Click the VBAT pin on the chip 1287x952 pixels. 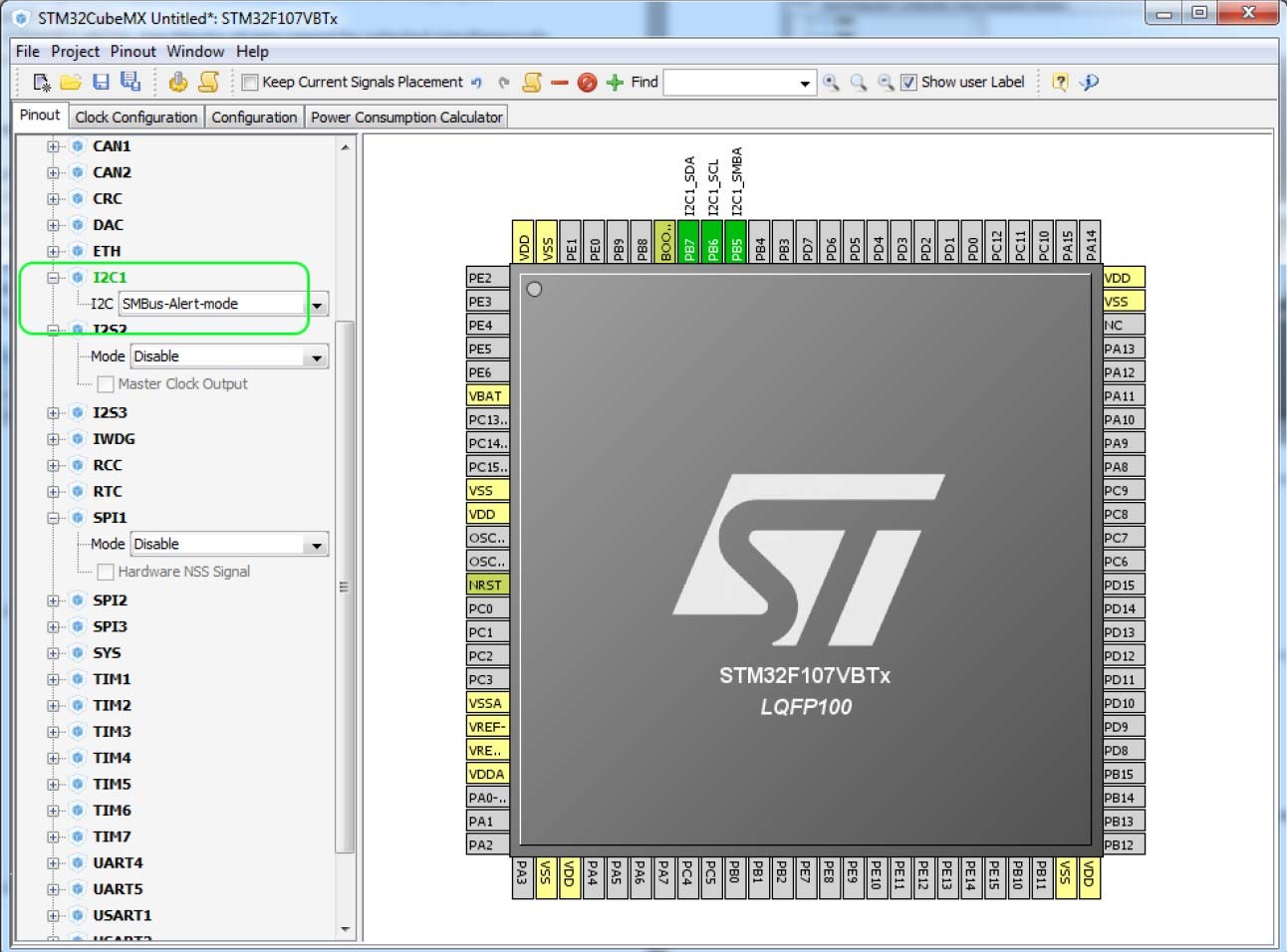click(x=488, y=396)
